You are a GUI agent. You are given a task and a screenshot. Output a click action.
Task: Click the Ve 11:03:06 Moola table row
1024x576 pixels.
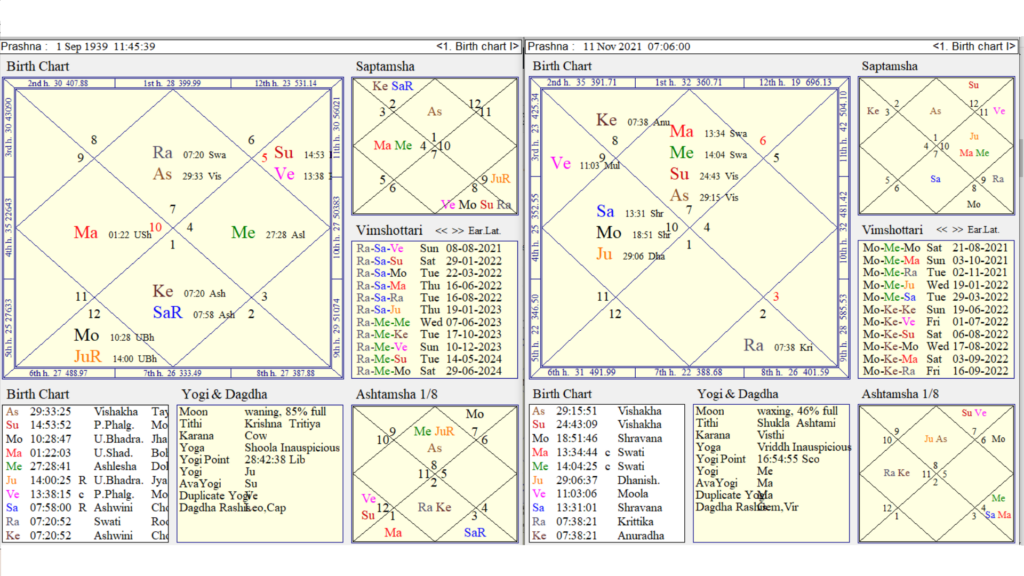pos(607,494)
